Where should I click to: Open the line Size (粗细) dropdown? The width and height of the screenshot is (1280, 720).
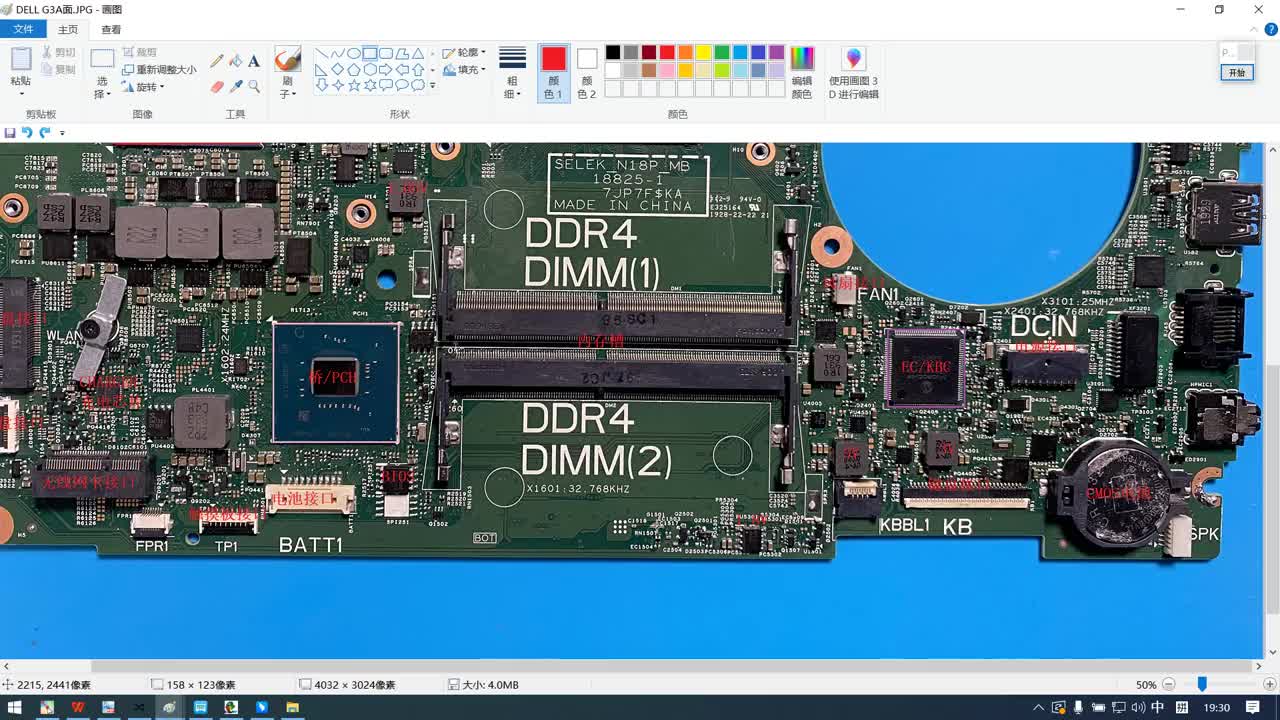coord(512,72)
